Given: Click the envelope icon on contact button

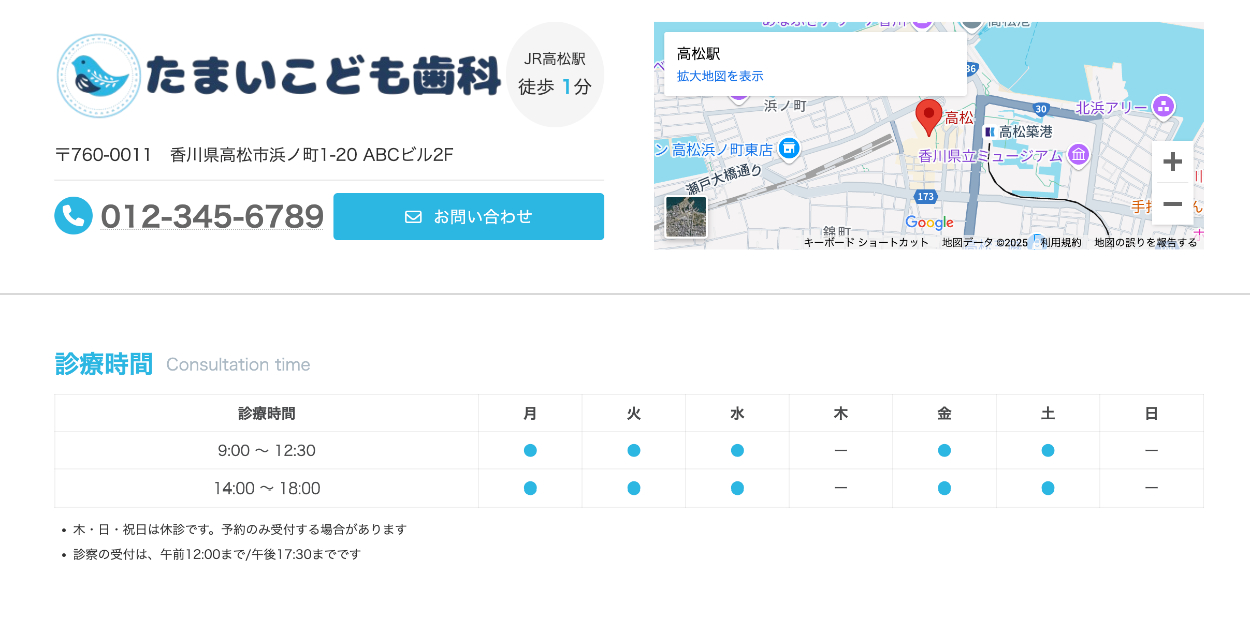Looking at the screenshot, I should [x=413, y=217].
